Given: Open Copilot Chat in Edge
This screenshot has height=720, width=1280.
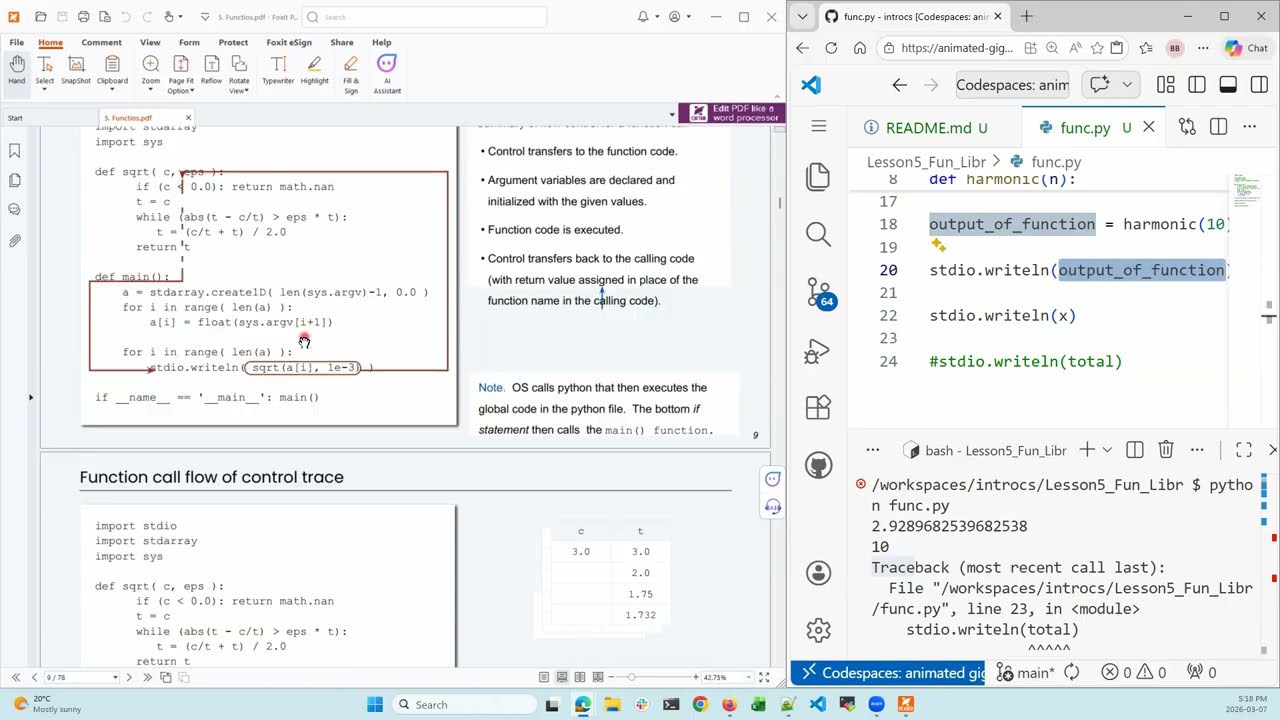Looking at the screenshot, I should [x=1246, y=48].
